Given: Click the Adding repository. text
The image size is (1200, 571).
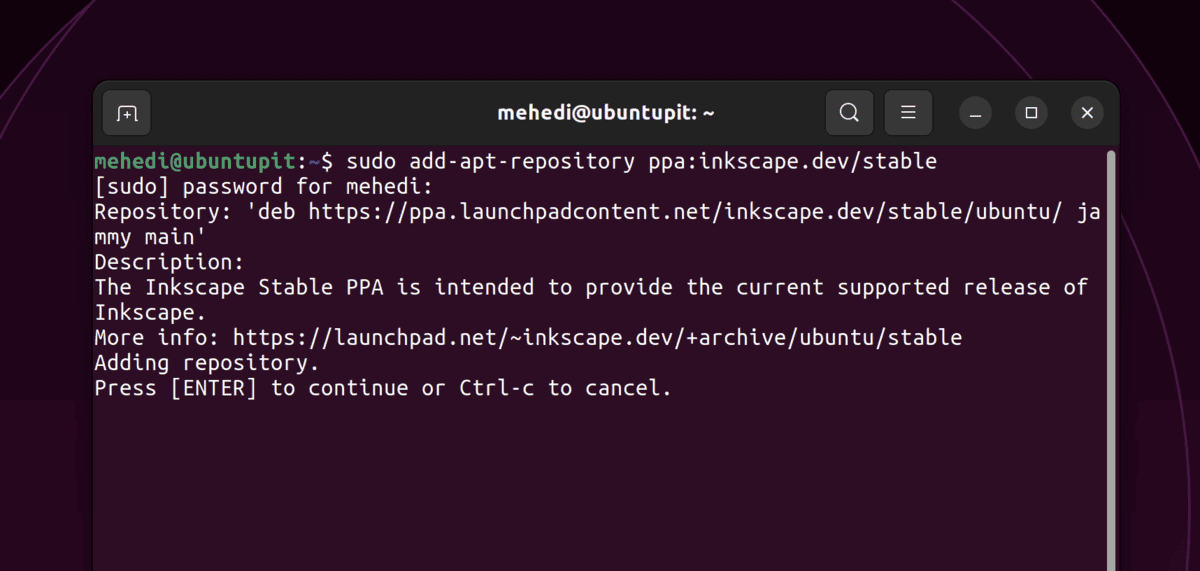Looking at the screenshot, I should coord(206,363).
